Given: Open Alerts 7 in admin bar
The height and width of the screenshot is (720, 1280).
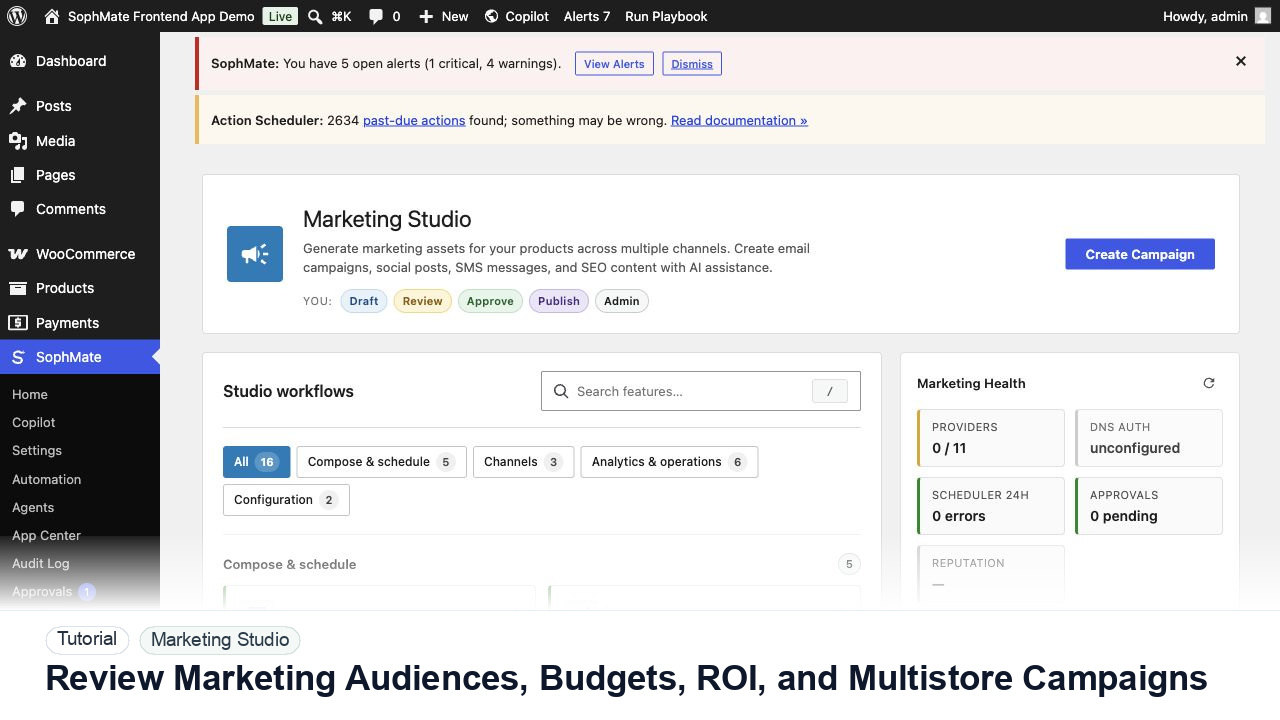Looking at the screenshot, I should (587, 16).
